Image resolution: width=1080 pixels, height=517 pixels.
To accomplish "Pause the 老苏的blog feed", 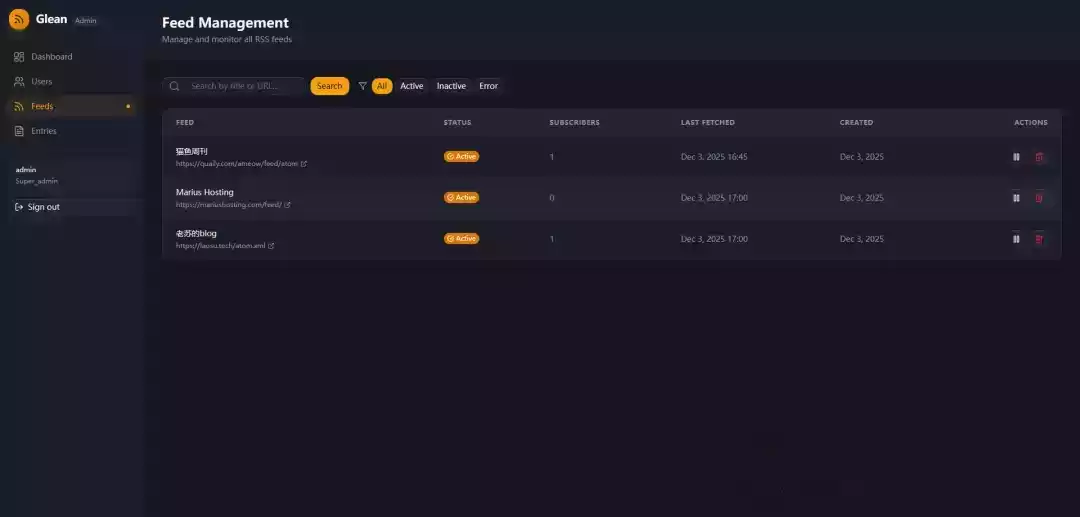I will point(1016,239).
